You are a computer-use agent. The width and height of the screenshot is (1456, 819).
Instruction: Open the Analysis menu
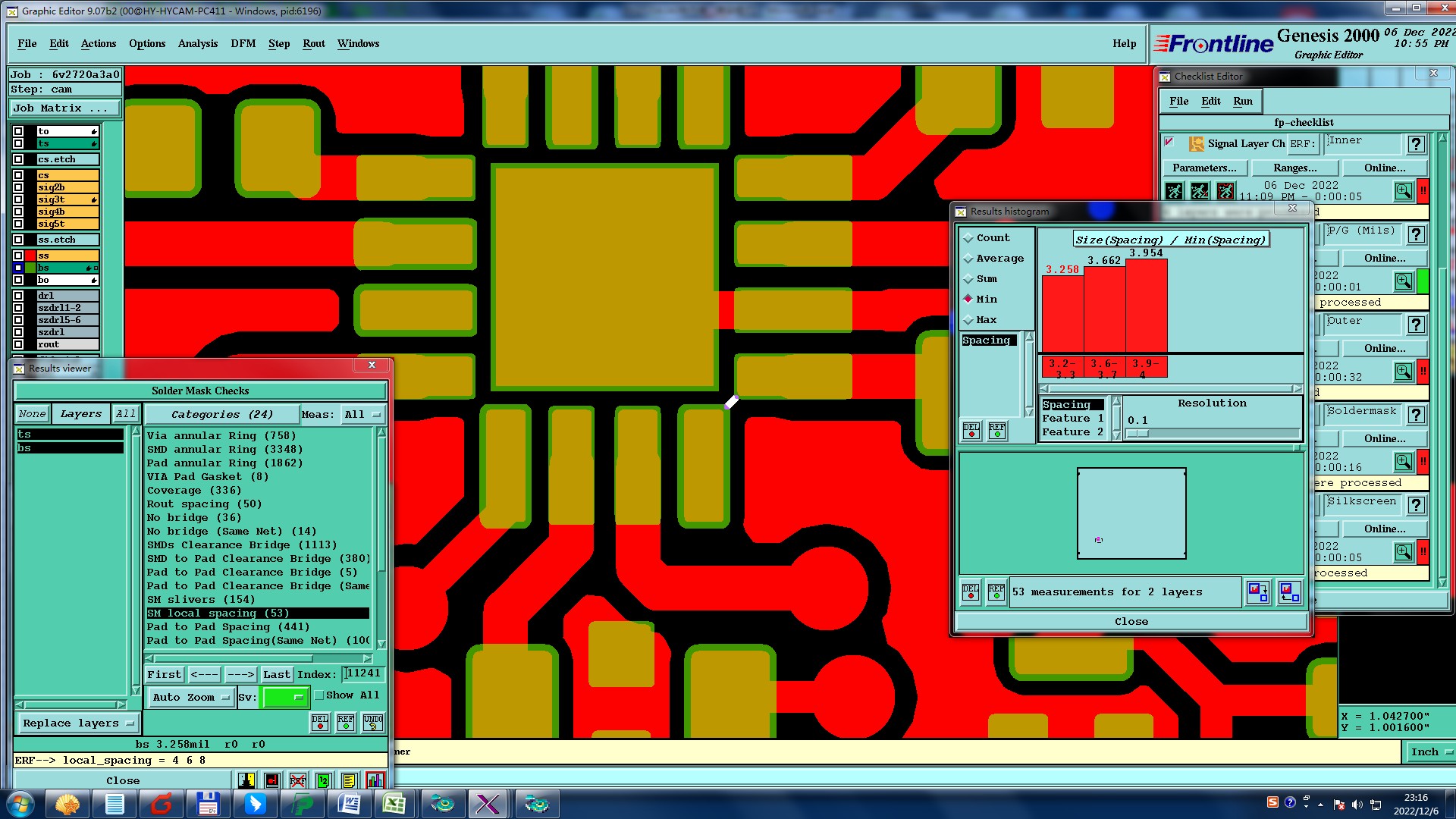click(x=197, y=43)
